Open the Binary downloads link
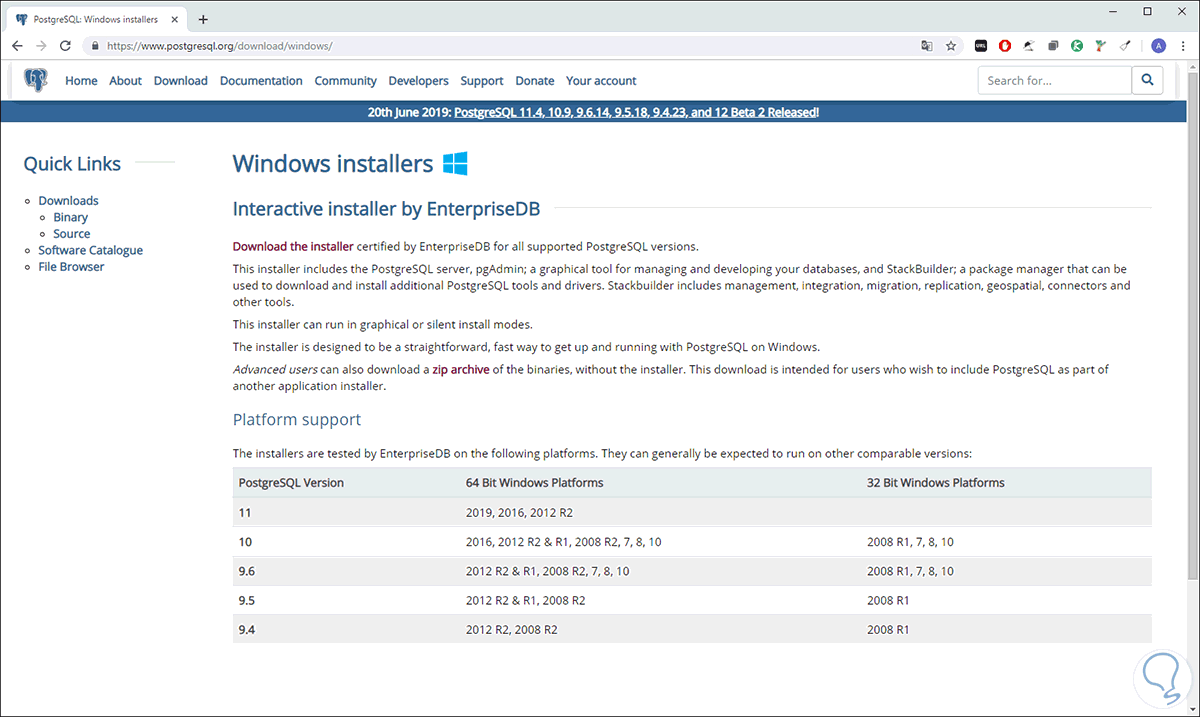This screenshot has width=1200, height=717. (x=70, y=216)
